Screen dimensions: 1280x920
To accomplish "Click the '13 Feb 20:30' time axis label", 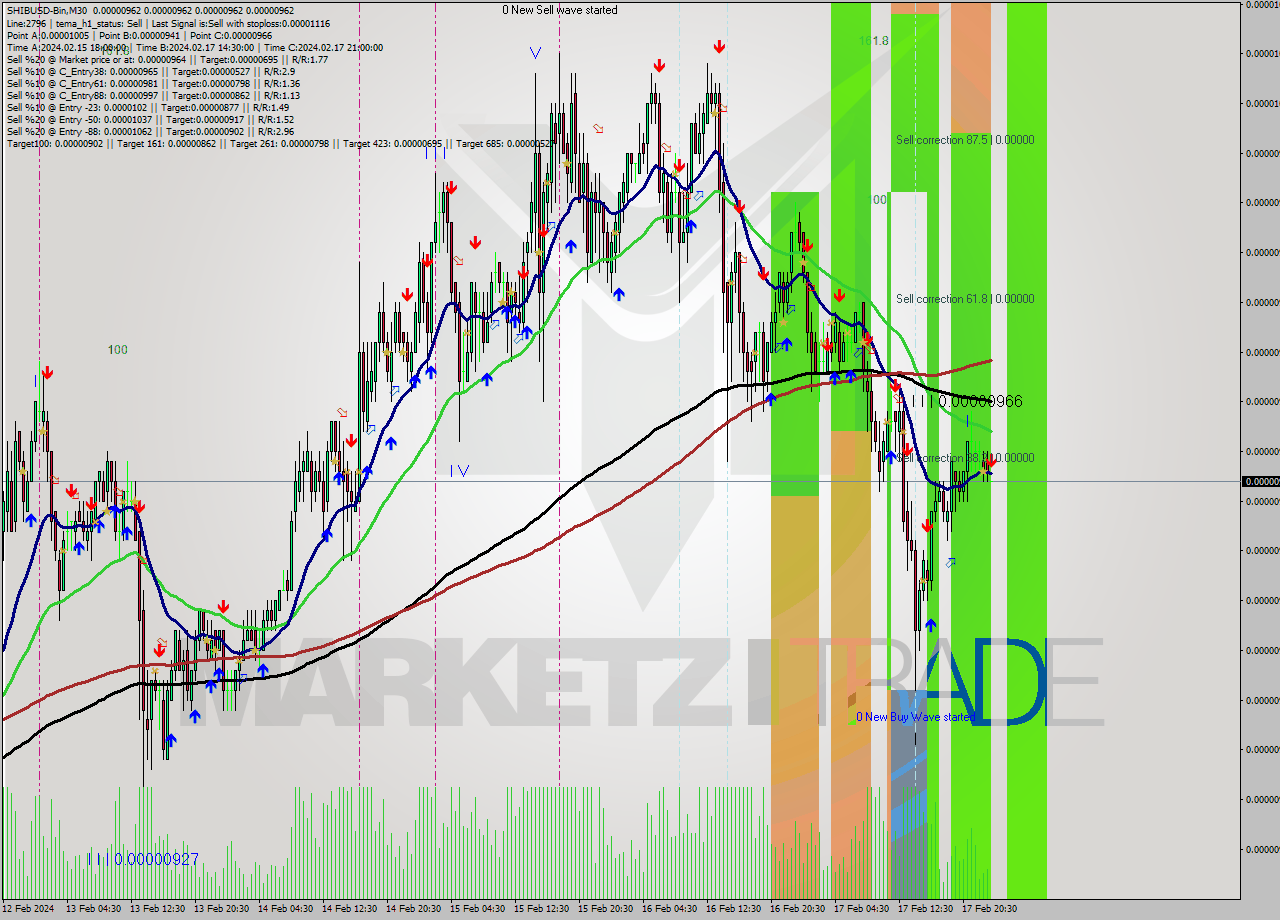I will 222,909.
